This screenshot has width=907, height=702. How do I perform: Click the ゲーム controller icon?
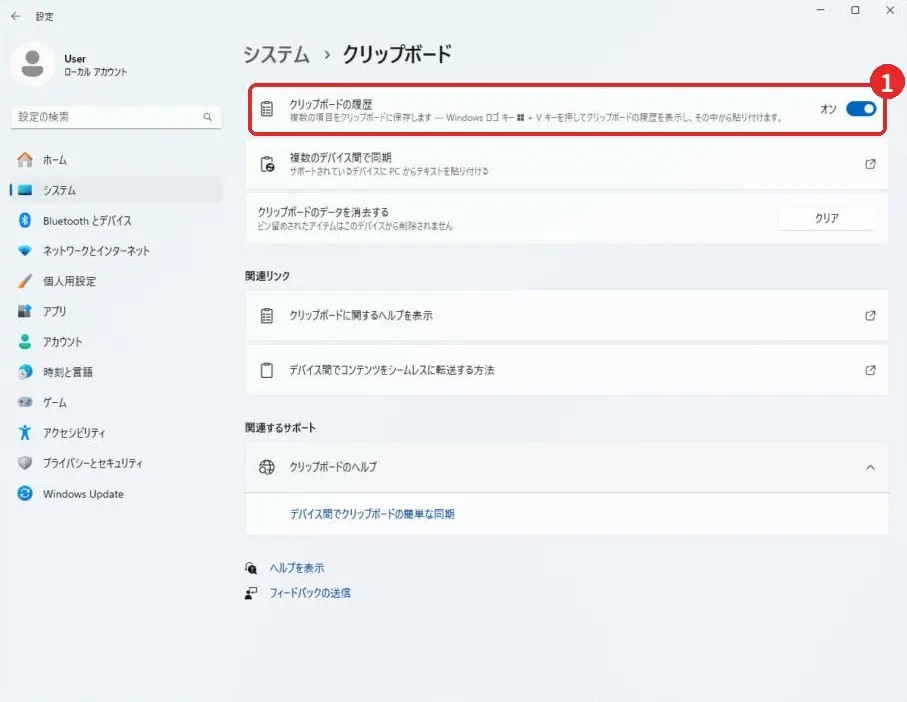tap(25, 402)
